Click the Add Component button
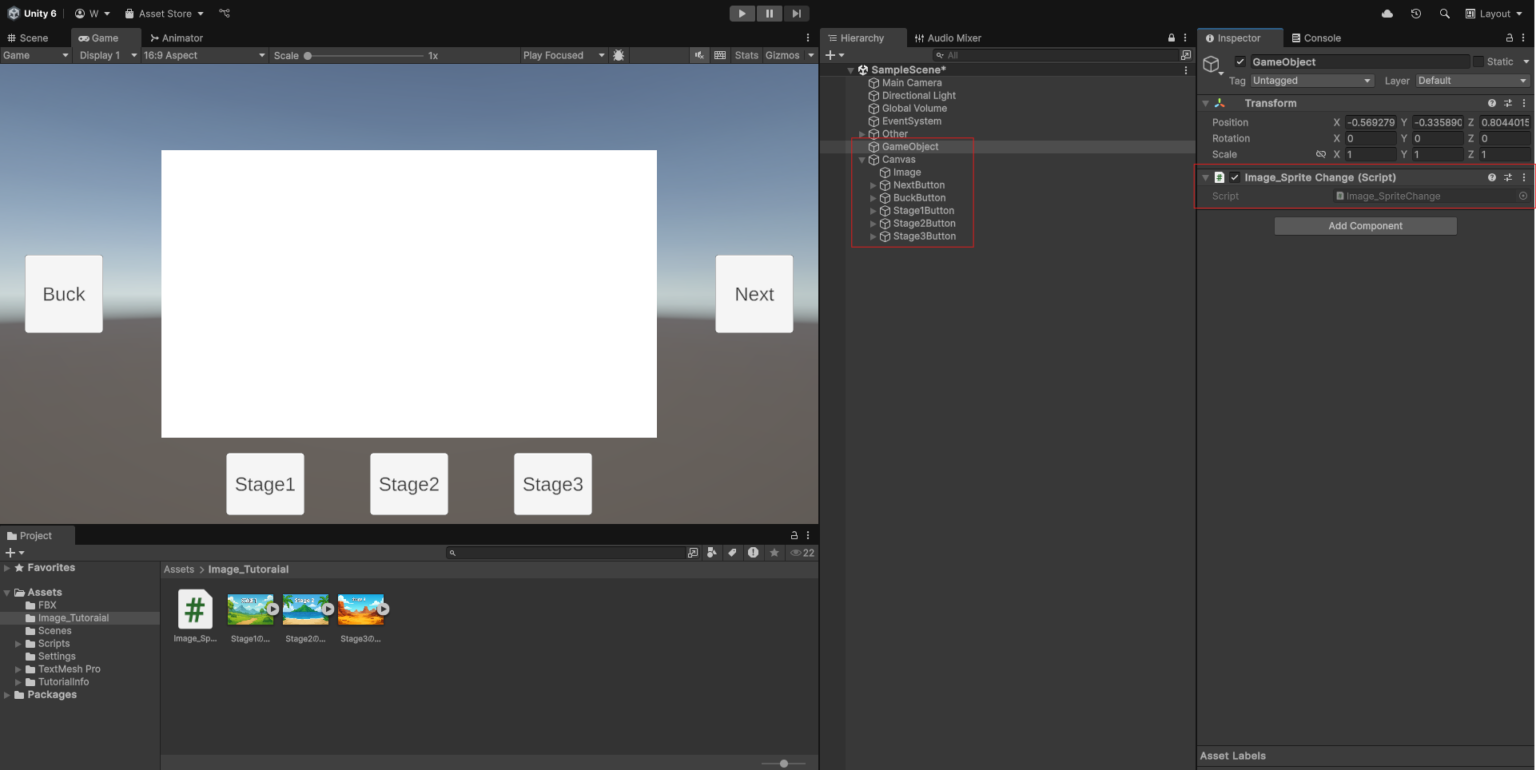 point(1364,225)
